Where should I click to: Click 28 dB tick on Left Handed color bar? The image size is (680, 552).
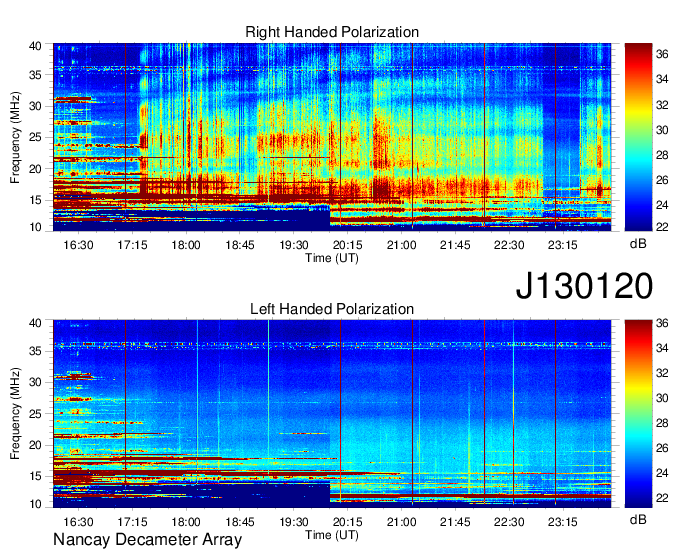point(662,423)
